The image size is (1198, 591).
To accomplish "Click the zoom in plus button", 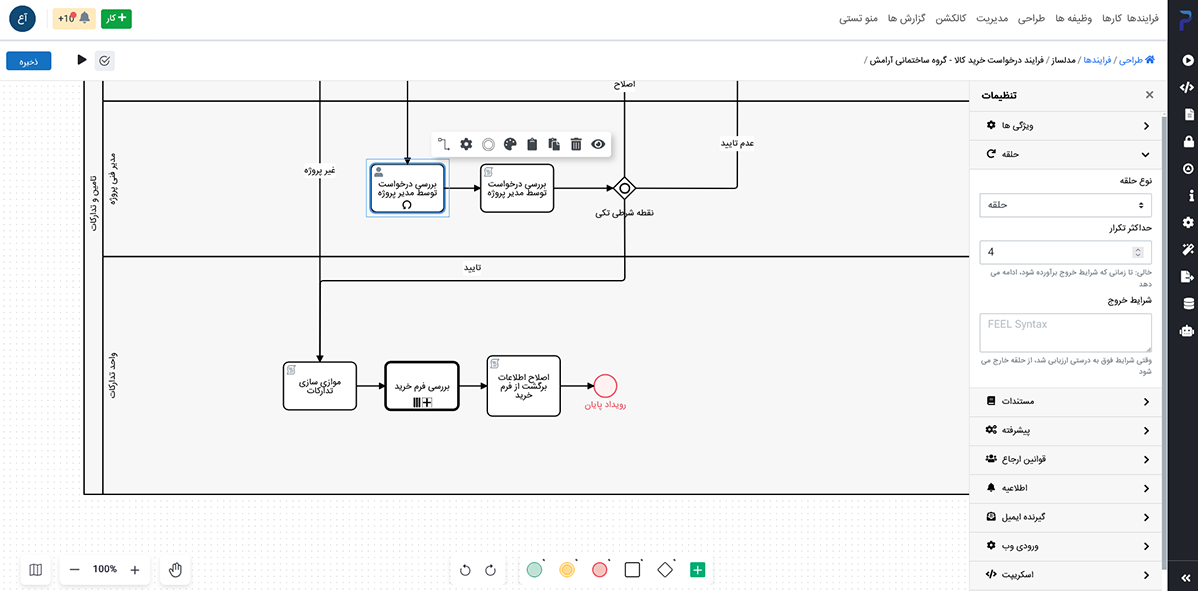I will pos(135,569).
